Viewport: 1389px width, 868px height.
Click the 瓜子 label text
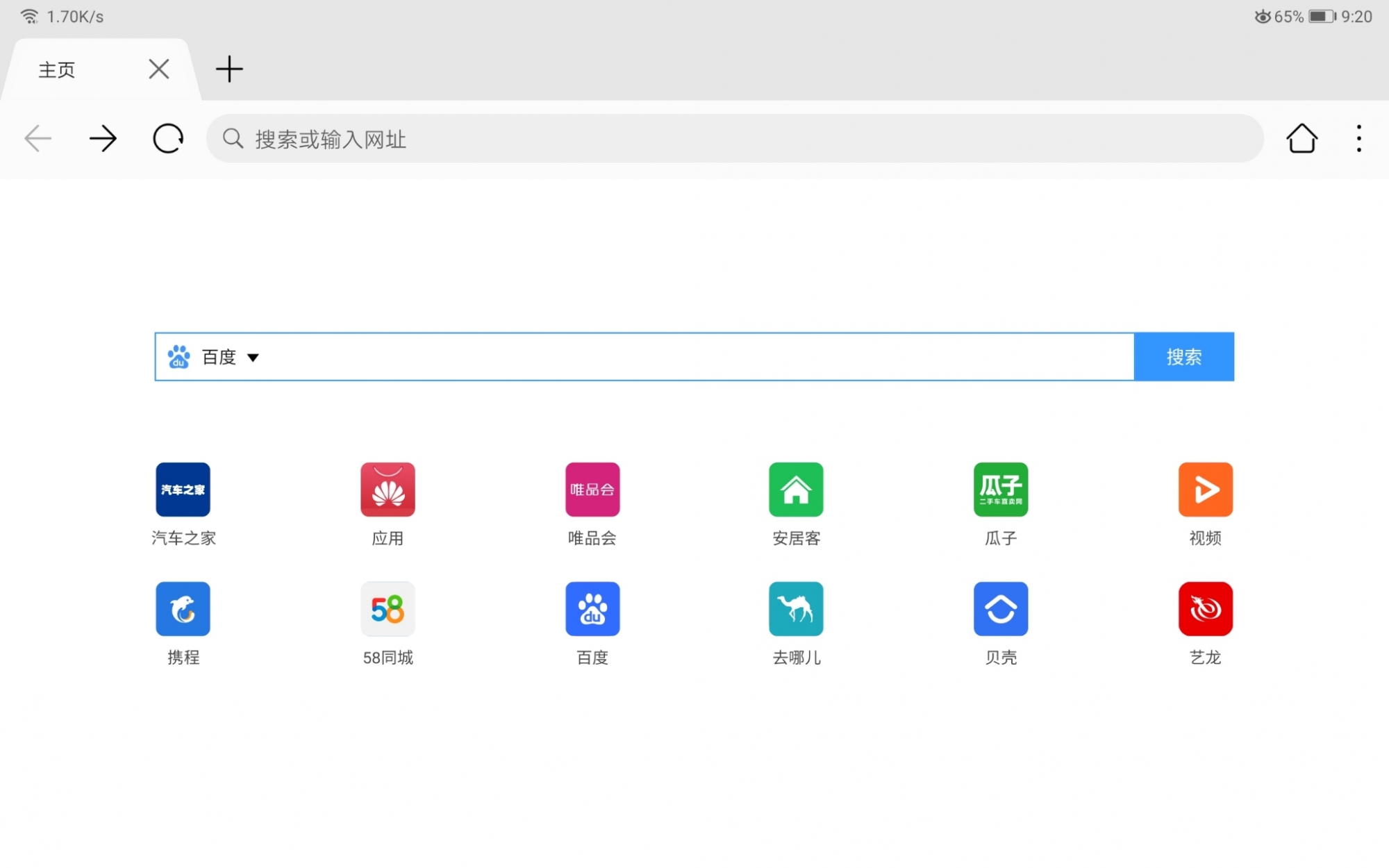(x=1001, y=538)
